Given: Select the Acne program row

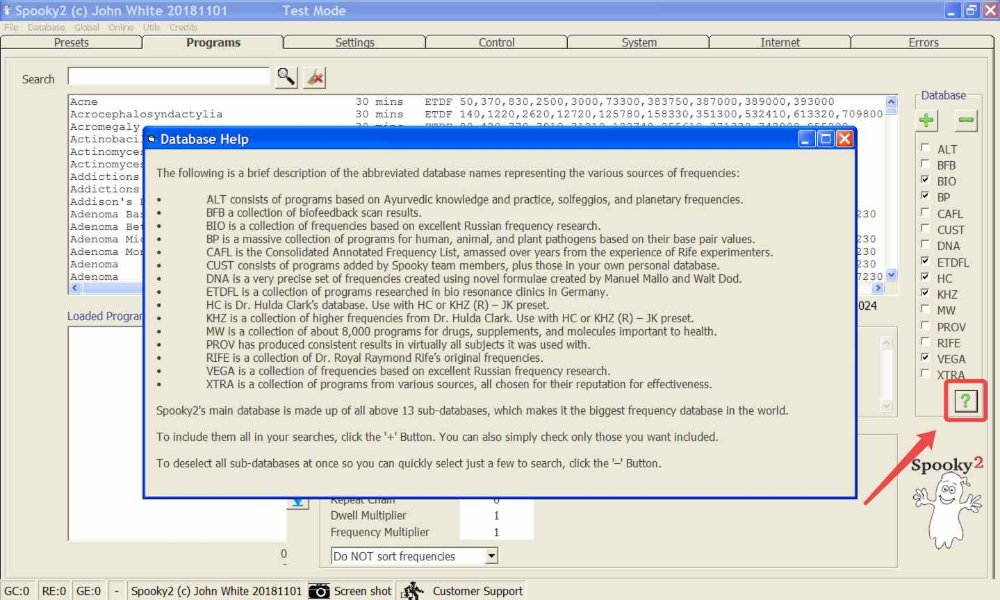Looking at the screenshot, I should point(476,101).
